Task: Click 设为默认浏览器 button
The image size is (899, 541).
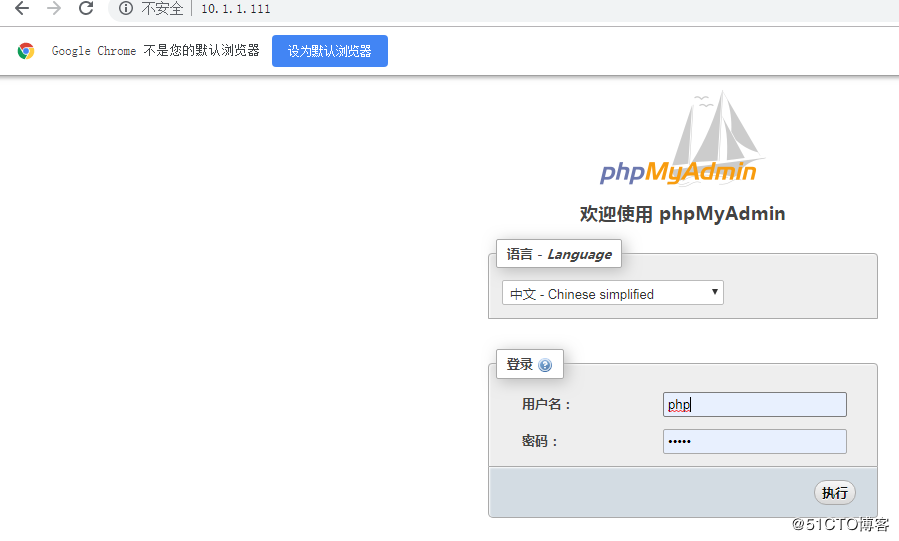Action: tap(330, 51)
